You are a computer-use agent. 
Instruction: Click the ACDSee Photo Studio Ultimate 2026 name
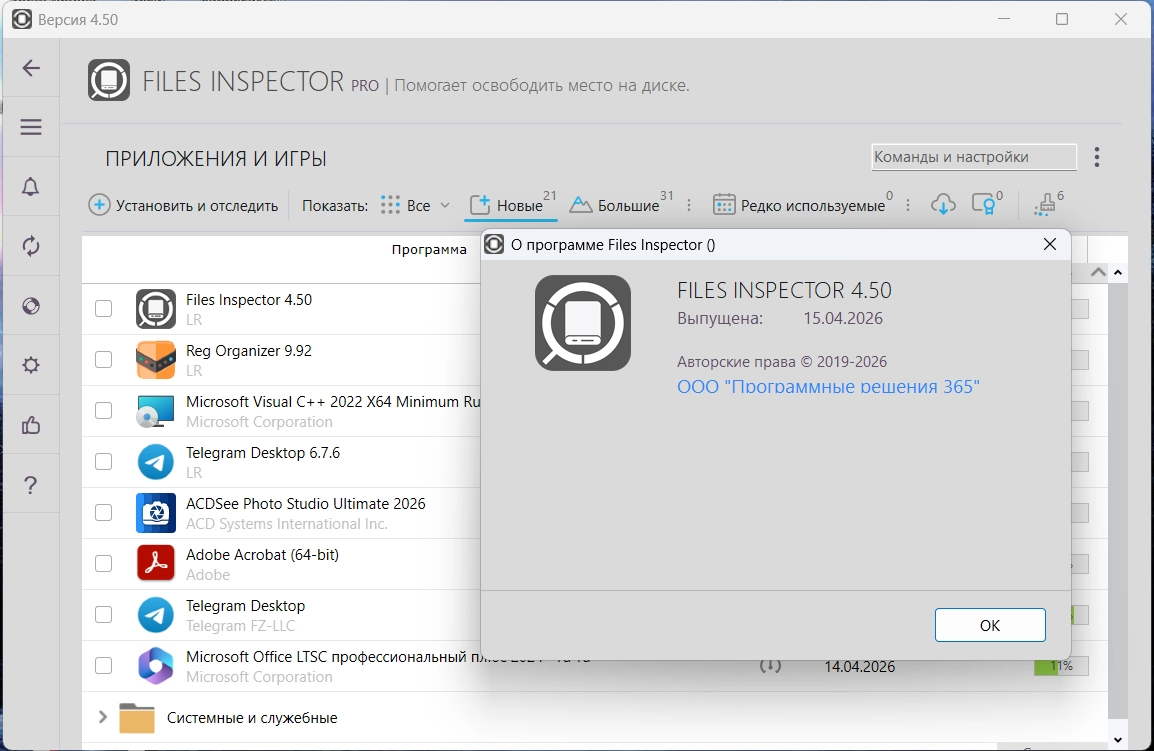pos(305,504)
